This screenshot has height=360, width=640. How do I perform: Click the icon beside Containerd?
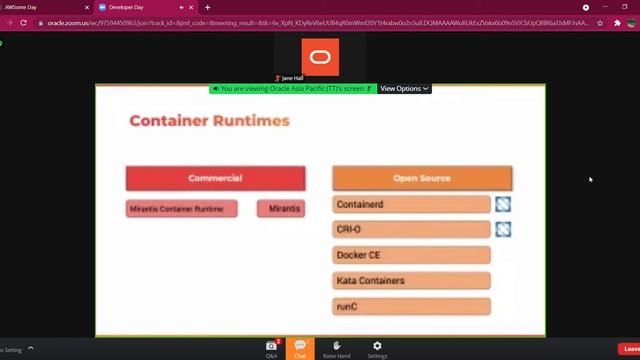pos(503,204)
